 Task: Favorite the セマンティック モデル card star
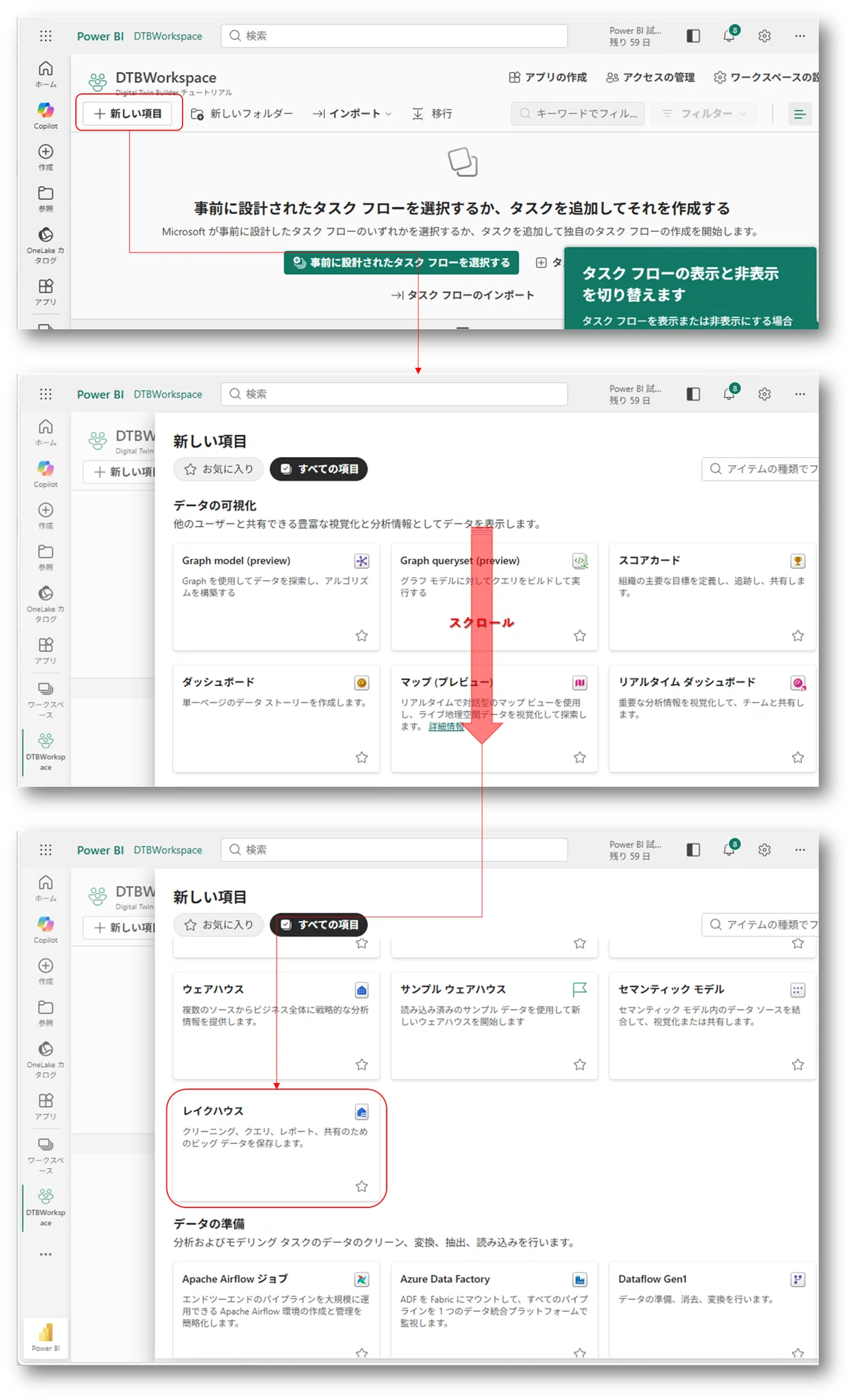798,1064
